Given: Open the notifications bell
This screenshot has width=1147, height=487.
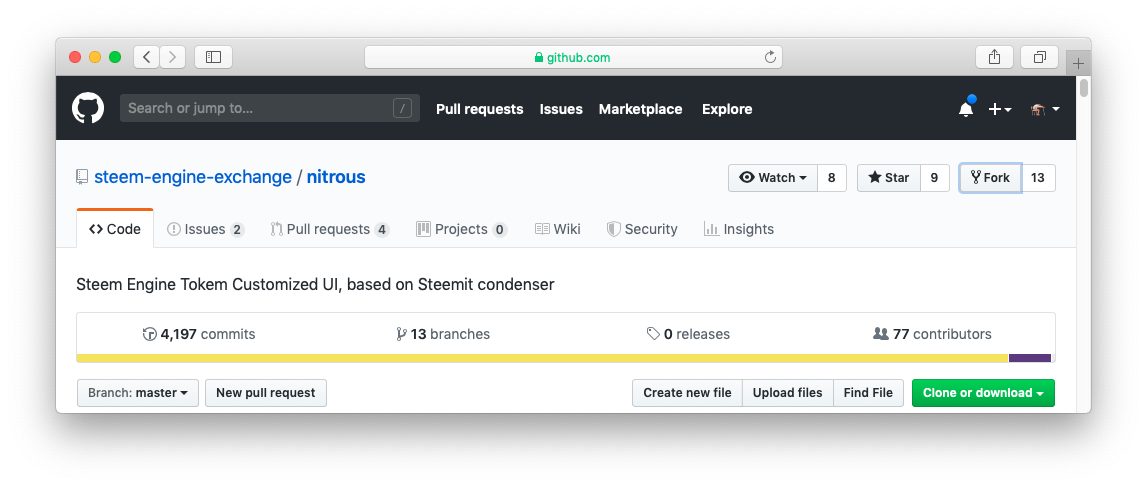Looking at the screenshot, I should (x=965, y=109).
